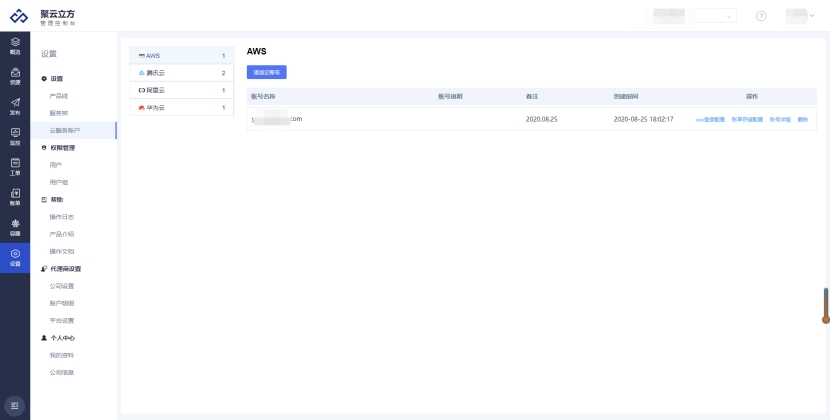
Task: Open 公司信息 under 个人中心
Action: pyautogui.click(x=62, y=372)
